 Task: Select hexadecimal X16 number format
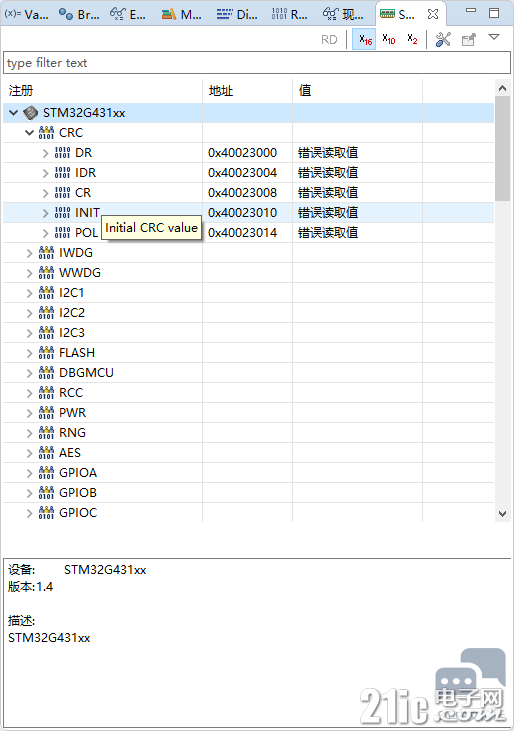[x=364, y=40]
